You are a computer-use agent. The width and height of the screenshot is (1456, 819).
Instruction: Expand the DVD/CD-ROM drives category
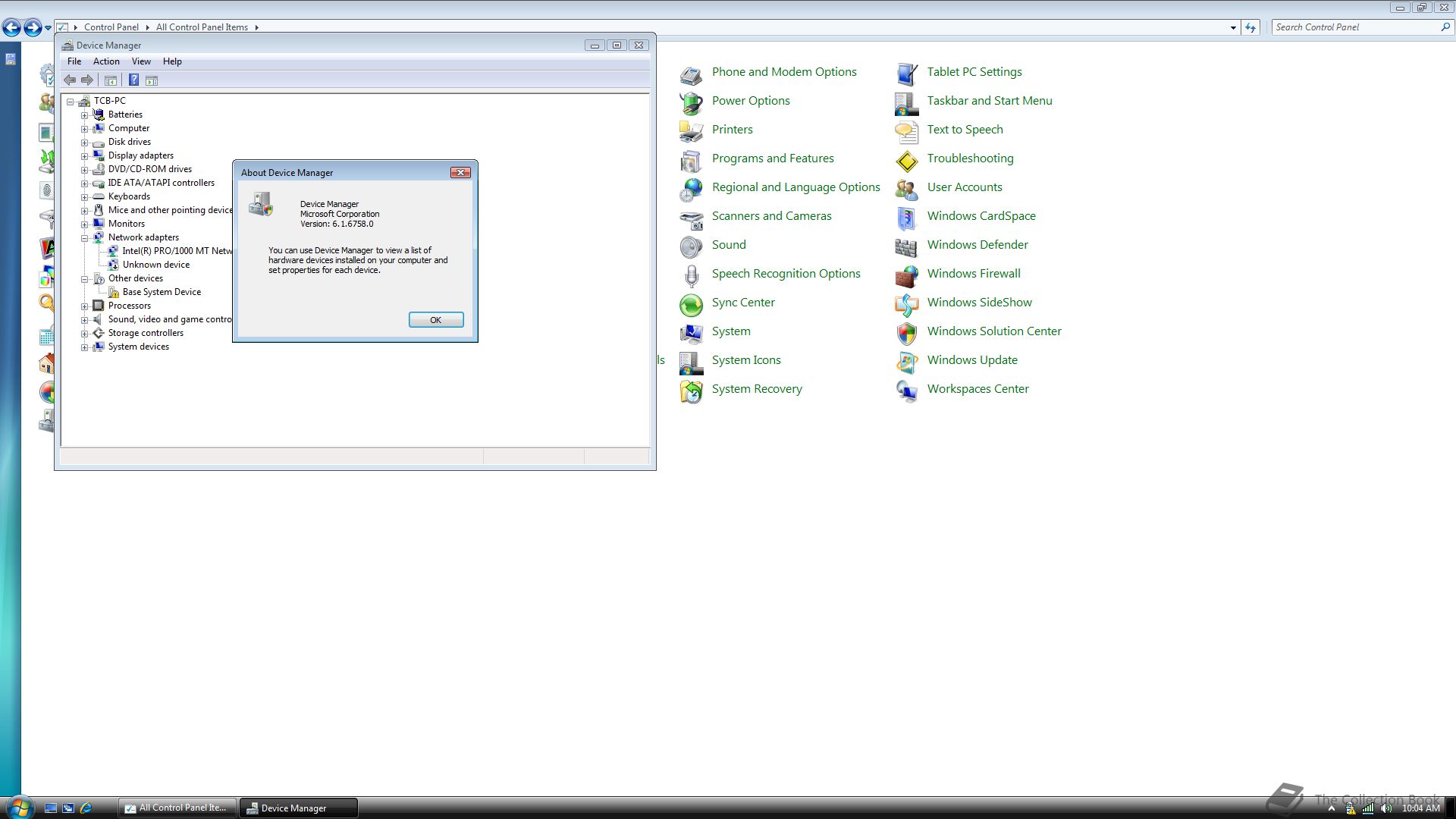pos(85,170)
